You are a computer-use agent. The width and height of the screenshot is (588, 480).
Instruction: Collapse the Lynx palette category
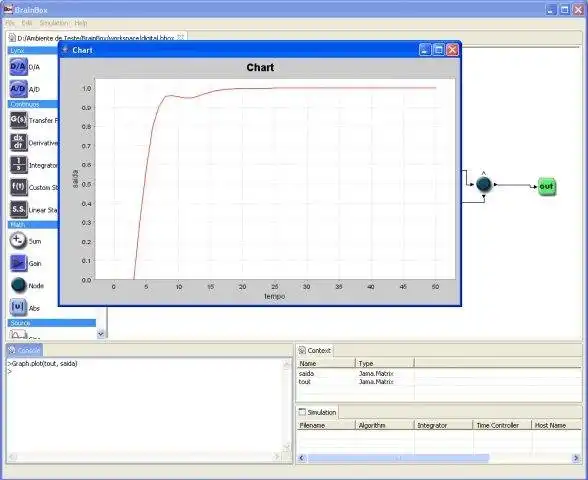[33, 51]
